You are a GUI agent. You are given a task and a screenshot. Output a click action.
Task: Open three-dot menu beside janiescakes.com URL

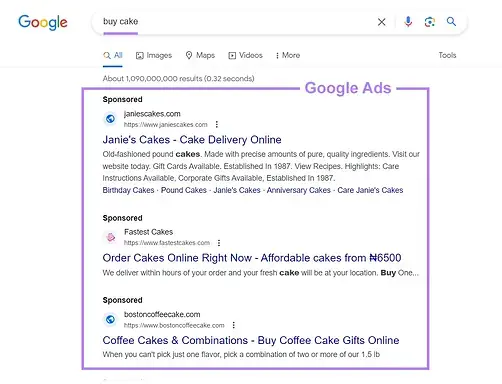pos(217,124)
